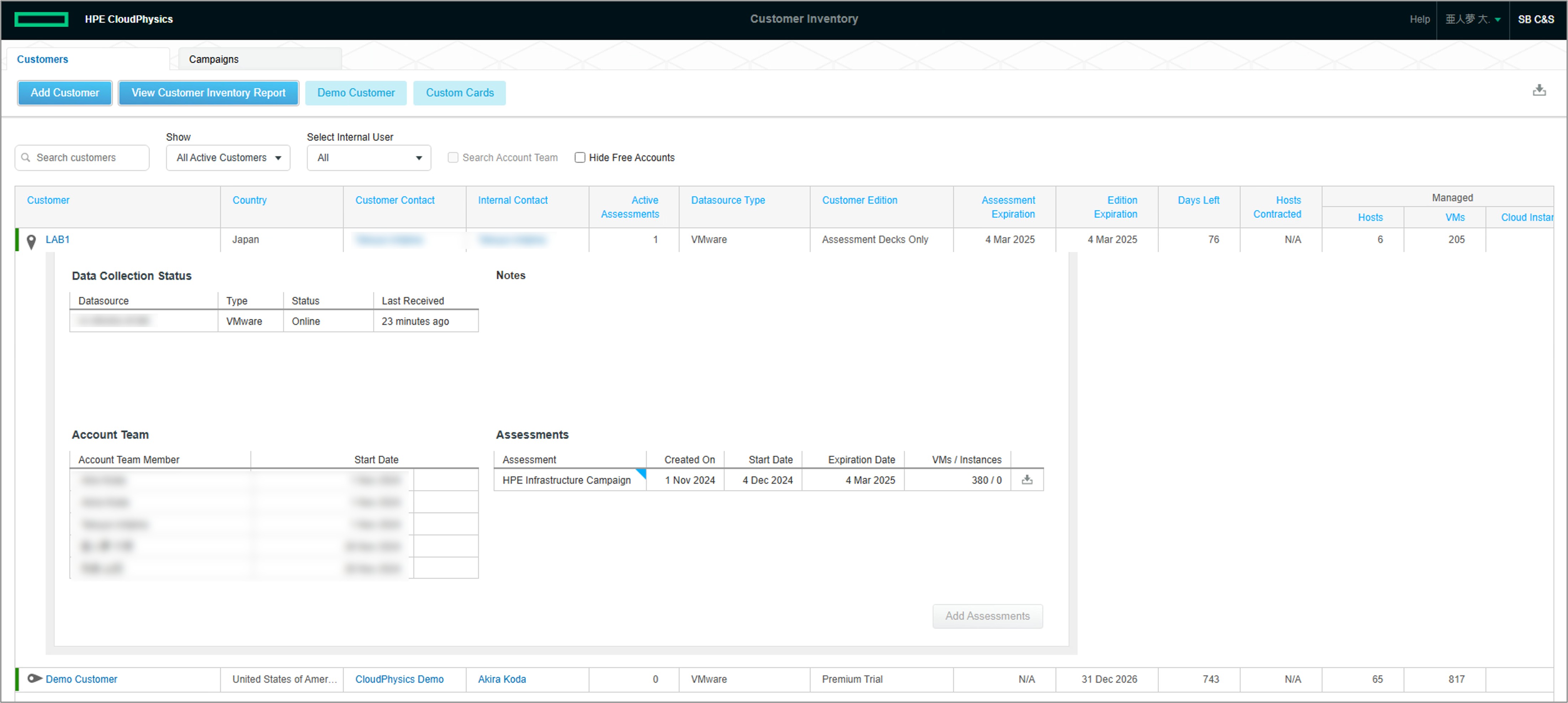Click the Online status cell
Image resolution: width=1568 pixels, height=703 pixels.
pos(328,321)
